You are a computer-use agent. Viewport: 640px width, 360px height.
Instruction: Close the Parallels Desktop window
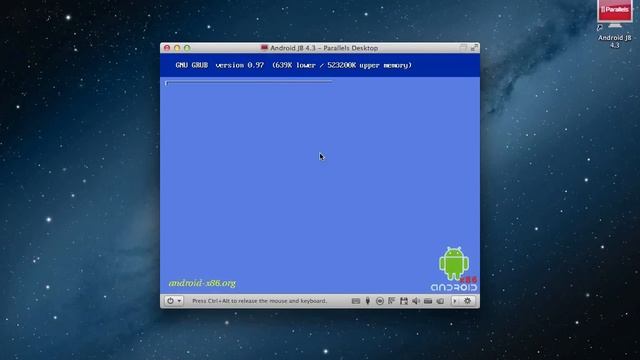click(x=167, y=48)
